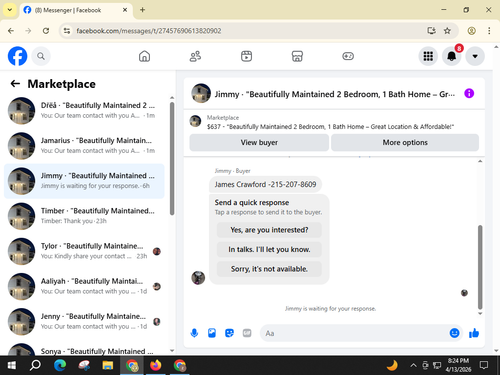This screenshot has width=500, height=375.
Task: Bookmark this page with the star
Action: click(x=447, y=31)
